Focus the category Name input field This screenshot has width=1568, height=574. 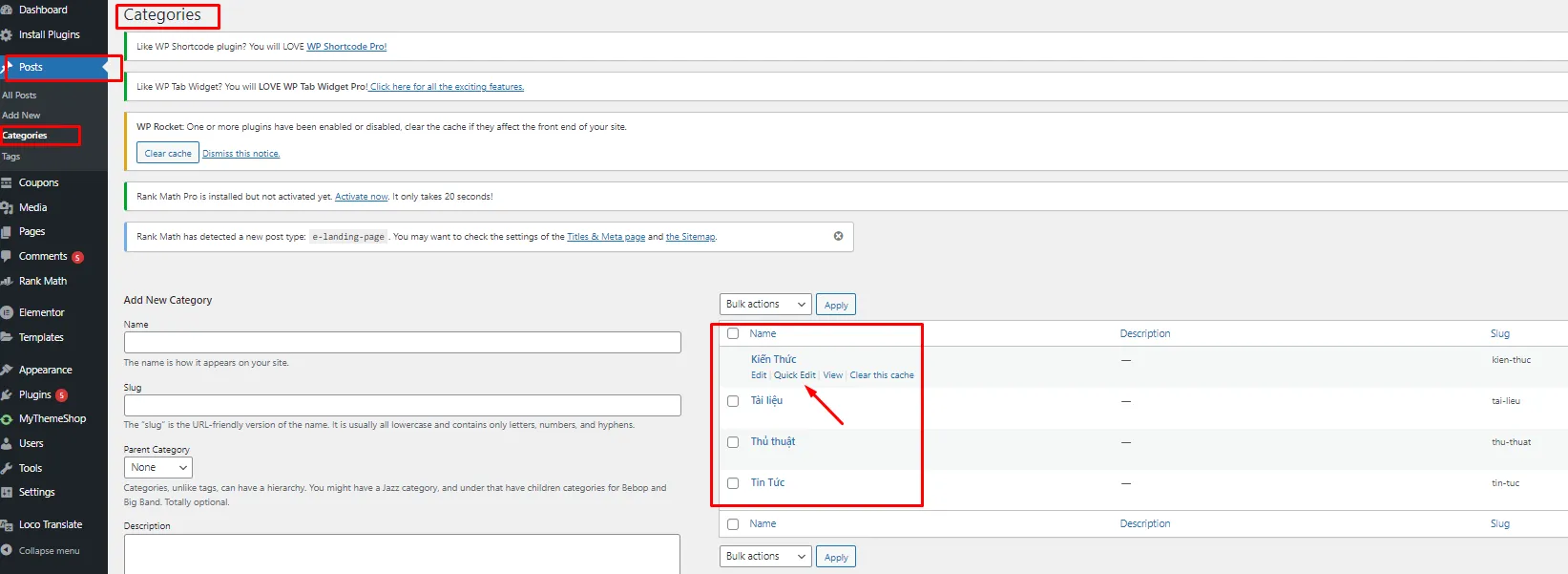tap(403, 342)
